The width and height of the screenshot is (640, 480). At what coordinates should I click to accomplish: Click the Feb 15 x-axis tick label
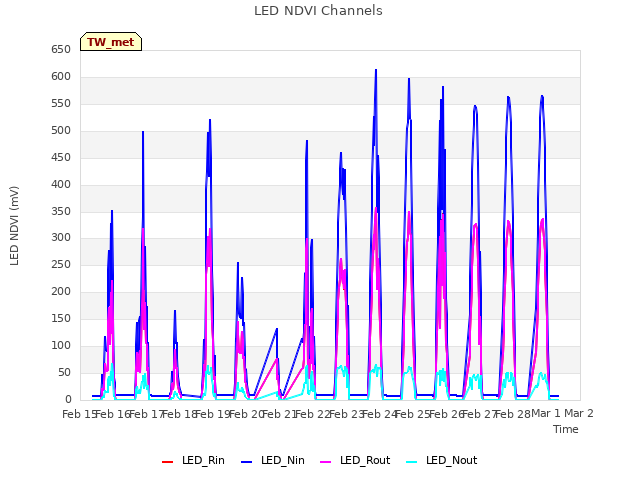tap(78, 414)
